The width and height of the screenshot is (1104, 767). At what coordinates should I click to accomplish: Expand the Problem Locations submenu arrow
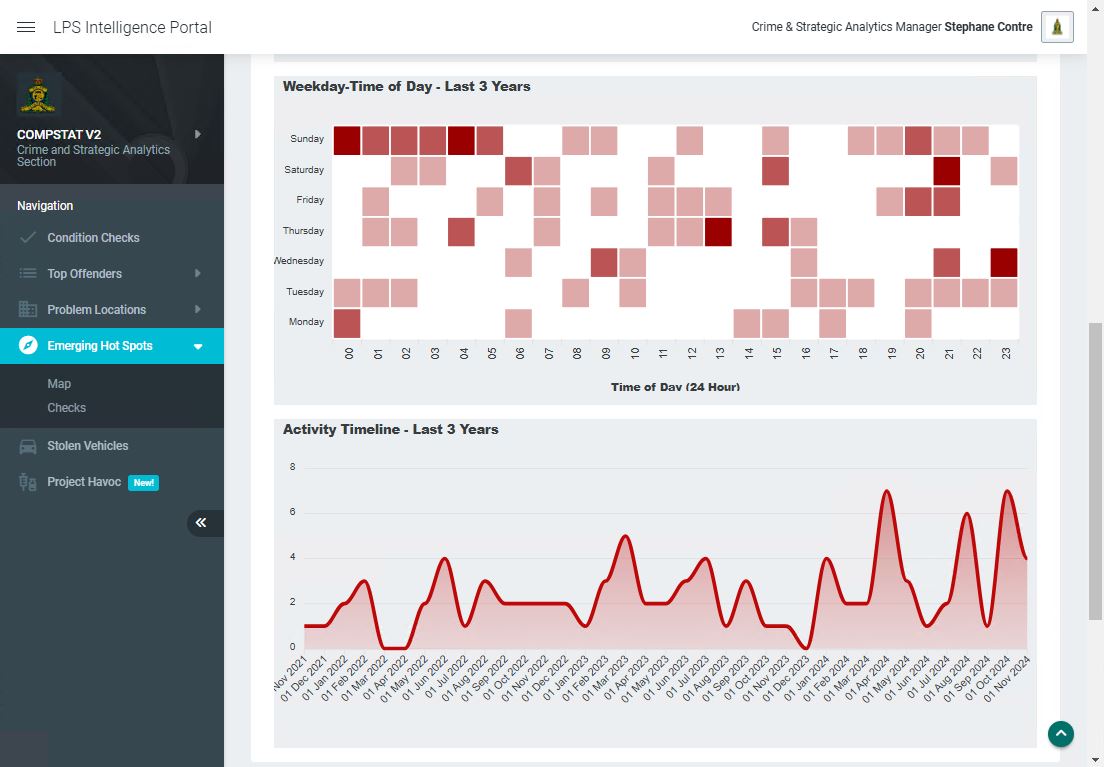click(x=197, y=310)
